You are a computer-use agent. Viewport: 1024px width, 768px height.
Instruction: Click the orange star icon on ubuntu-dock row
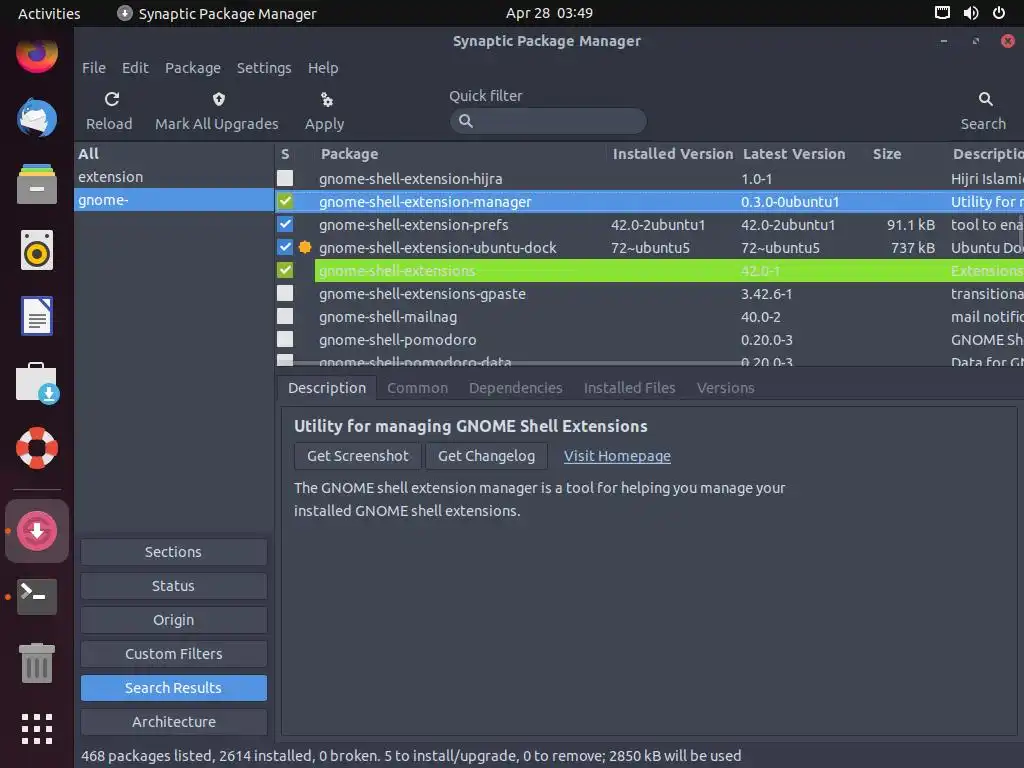coord(305,248)
